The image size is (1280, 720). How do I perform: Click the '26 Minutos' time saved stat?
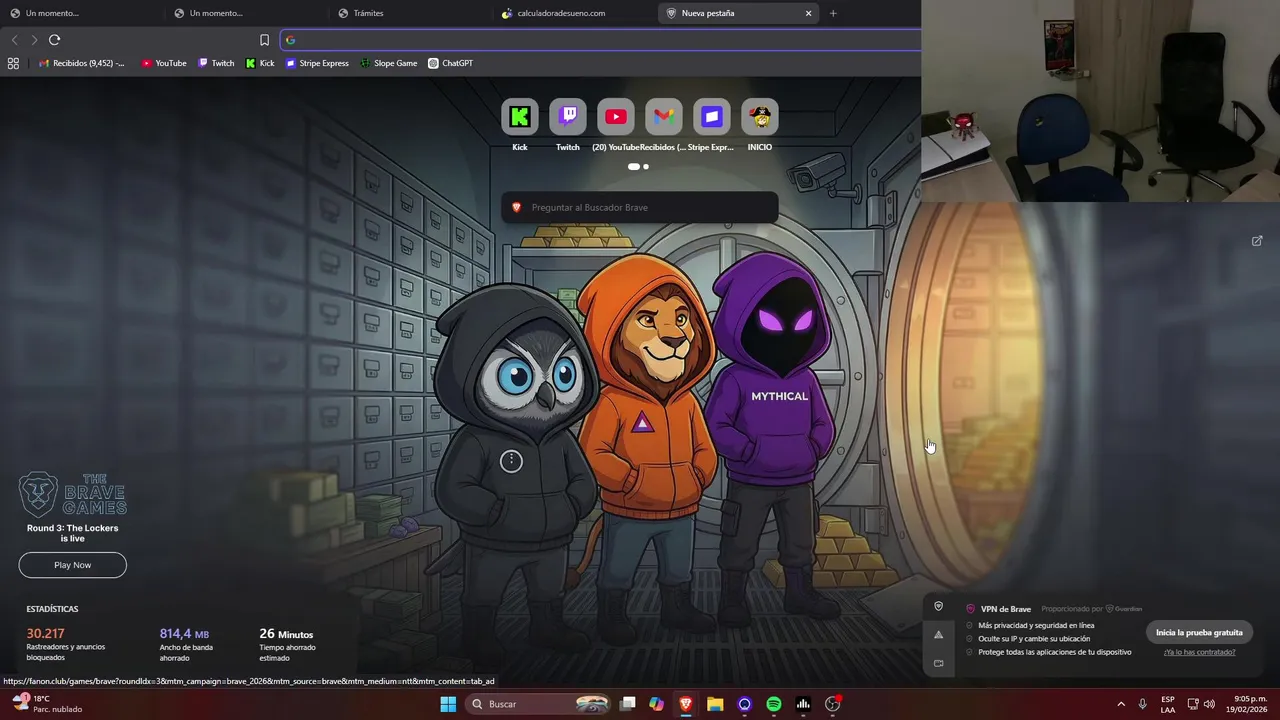click(x=286, y=634)
